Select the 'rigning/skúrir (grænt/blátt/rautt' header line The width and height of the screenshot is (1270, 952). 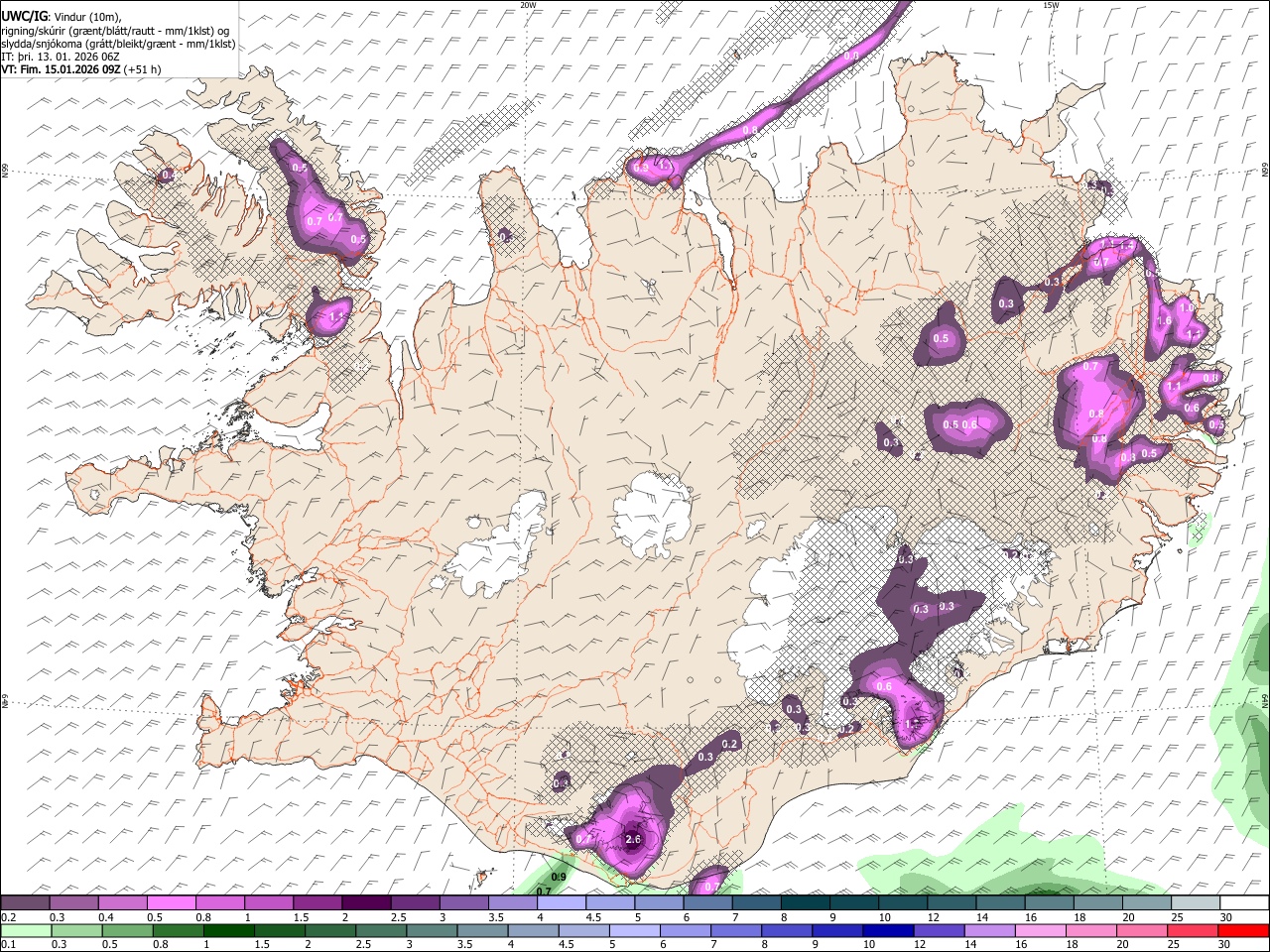[115, 30]
